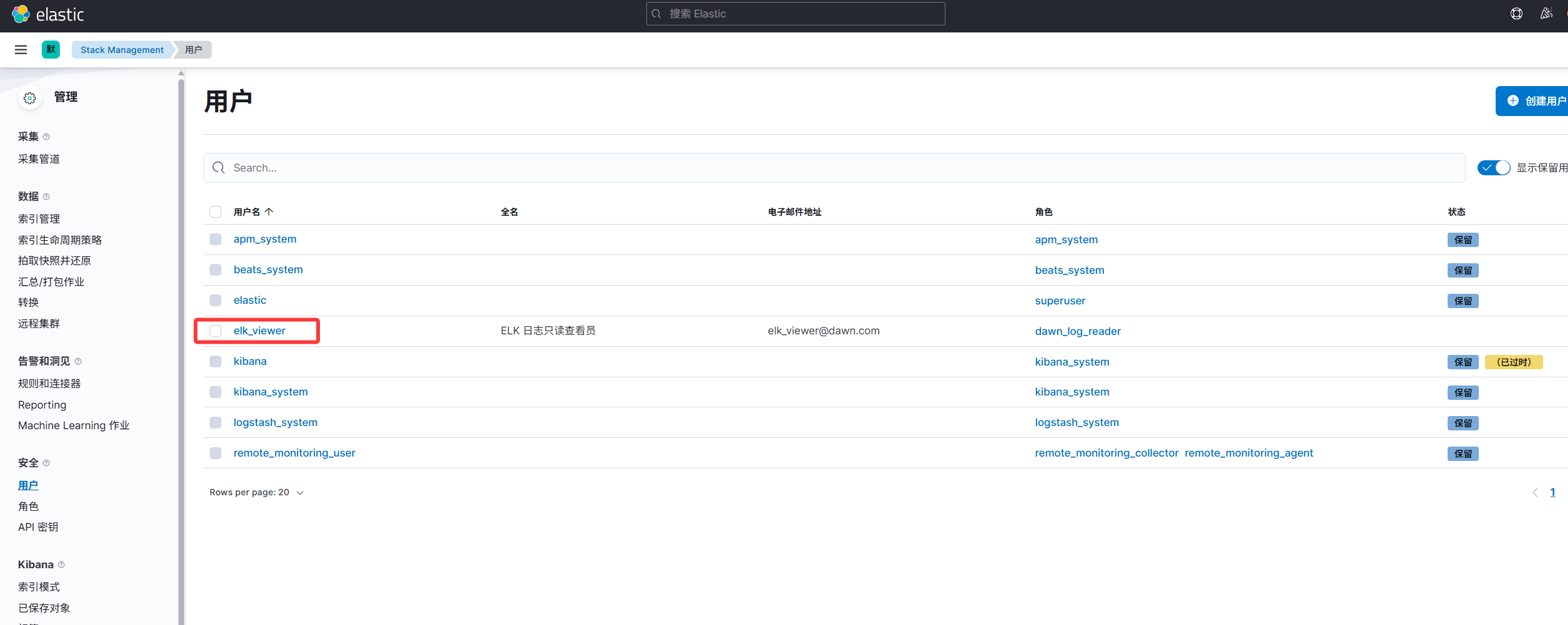Open 角色 in the sidebar

point(29,506)
